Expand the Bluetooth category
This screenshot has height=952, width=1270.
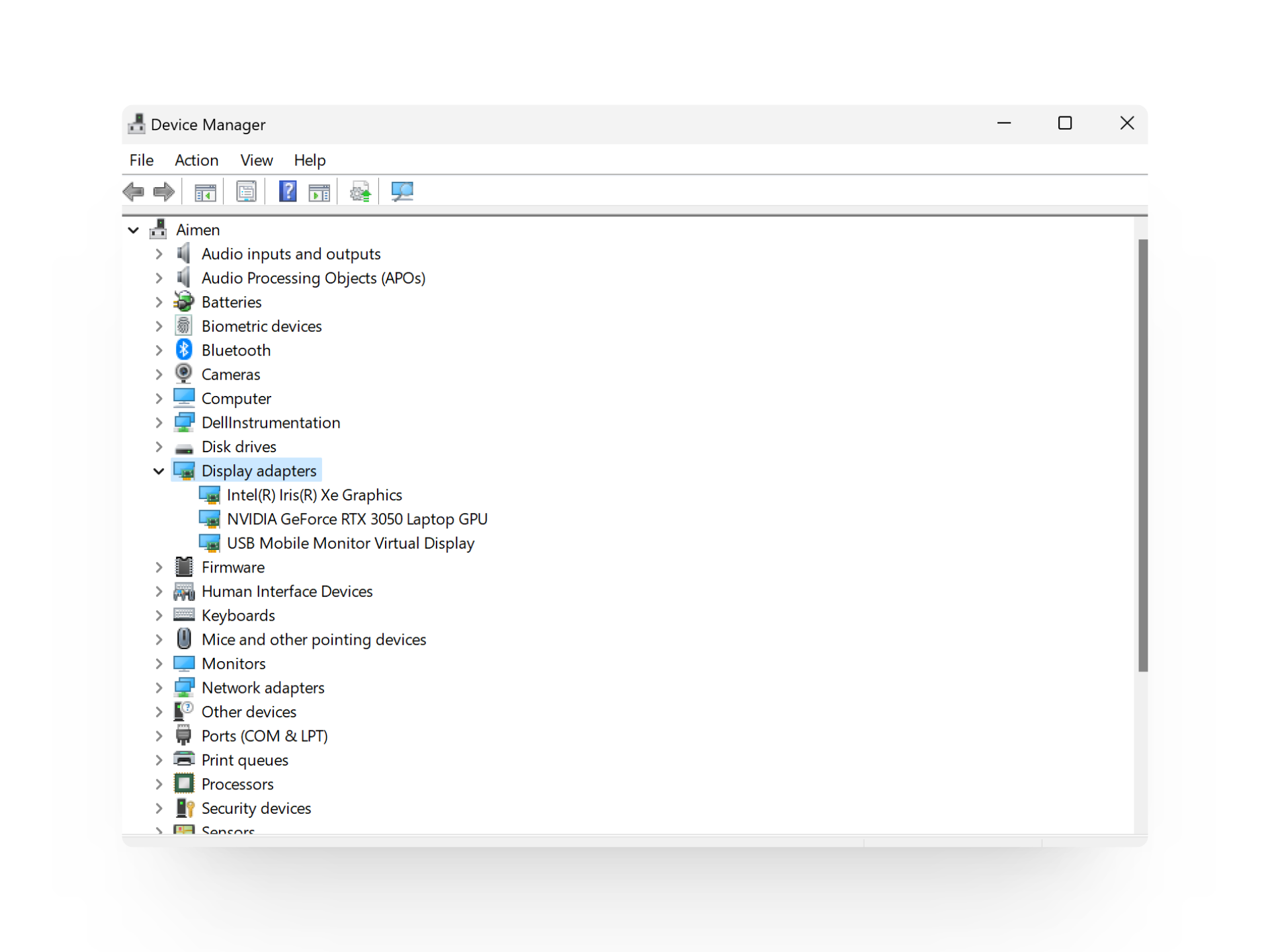pyautogui.click(x=159, y=350)
